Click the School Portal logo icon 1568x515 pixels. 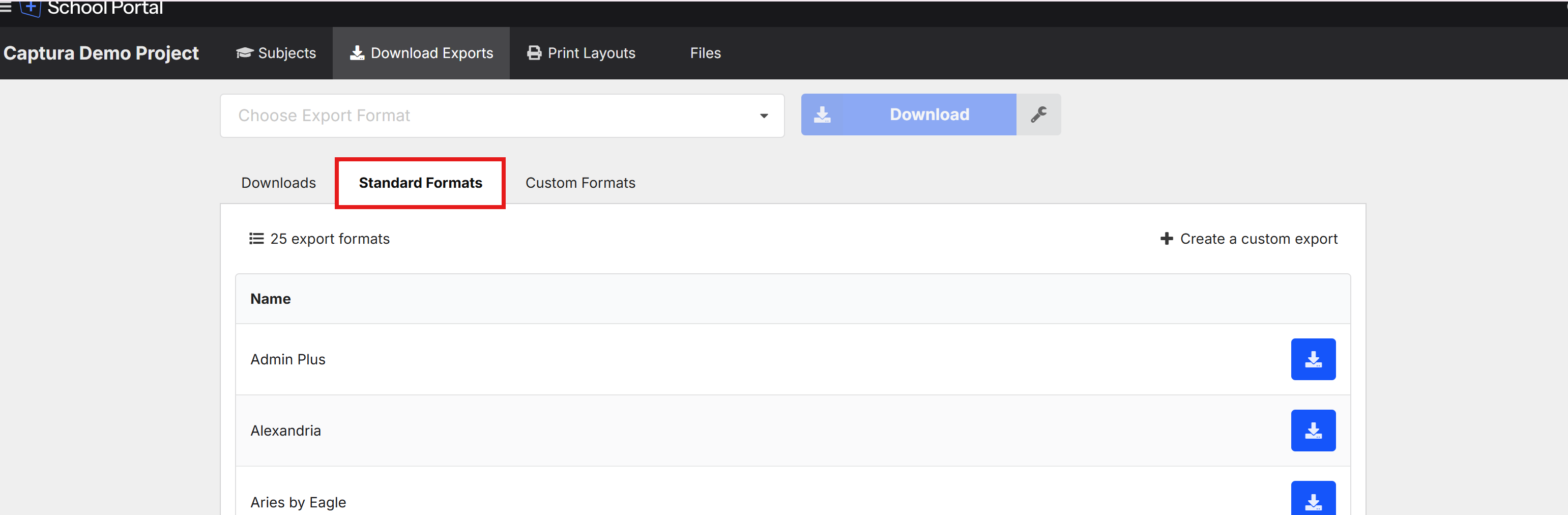tap(31, 8)
